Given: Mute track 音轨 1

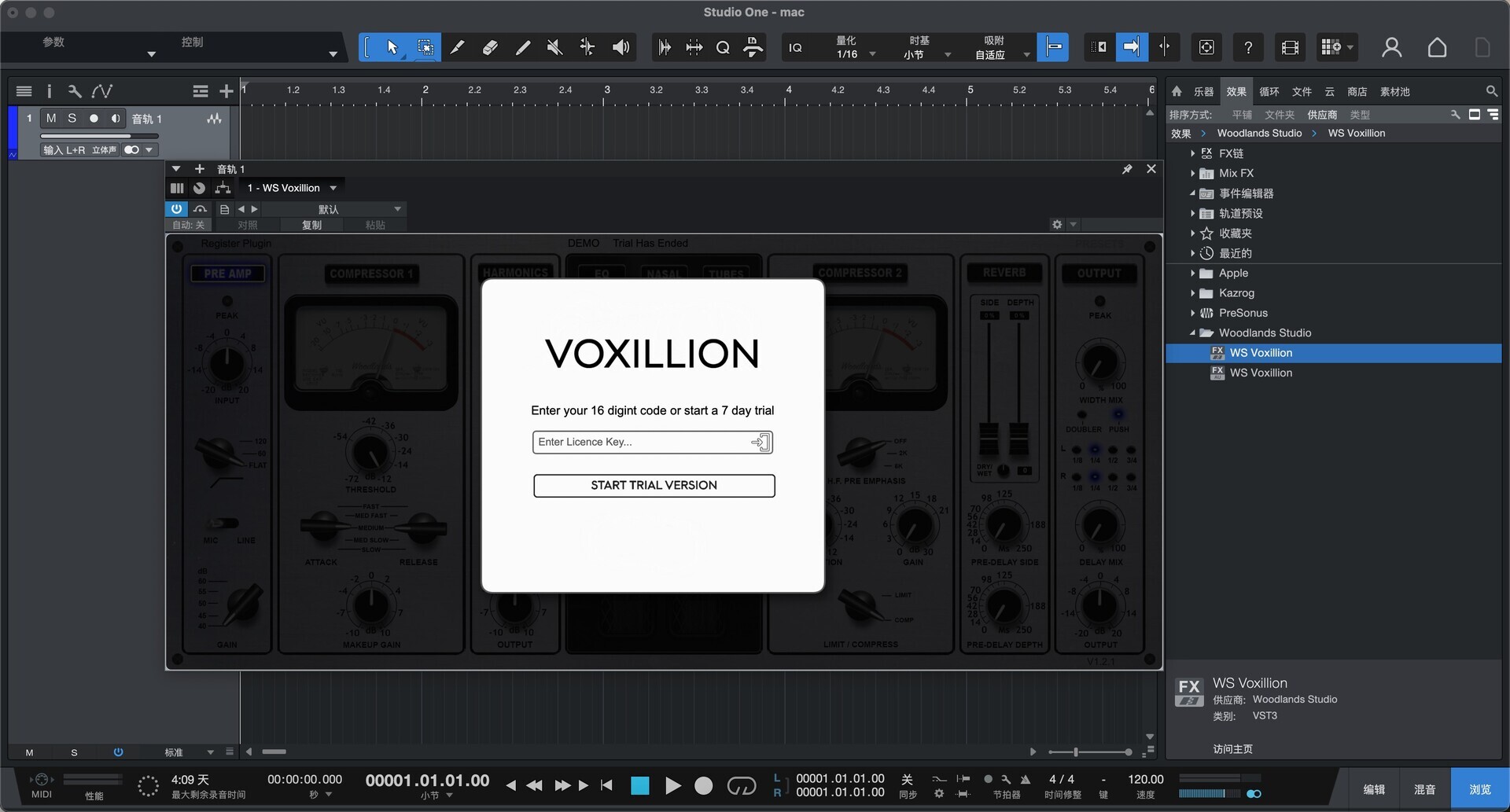Looking at the screenshot, I should (51, 119).
